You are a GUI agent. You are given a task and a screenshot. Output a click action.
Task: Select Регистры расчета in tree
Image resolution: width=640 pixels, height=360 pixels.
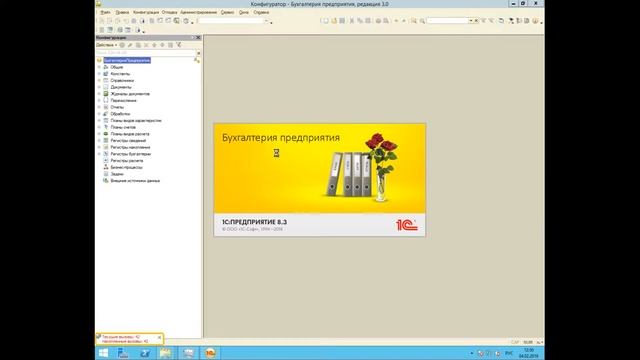coord(127,161)
